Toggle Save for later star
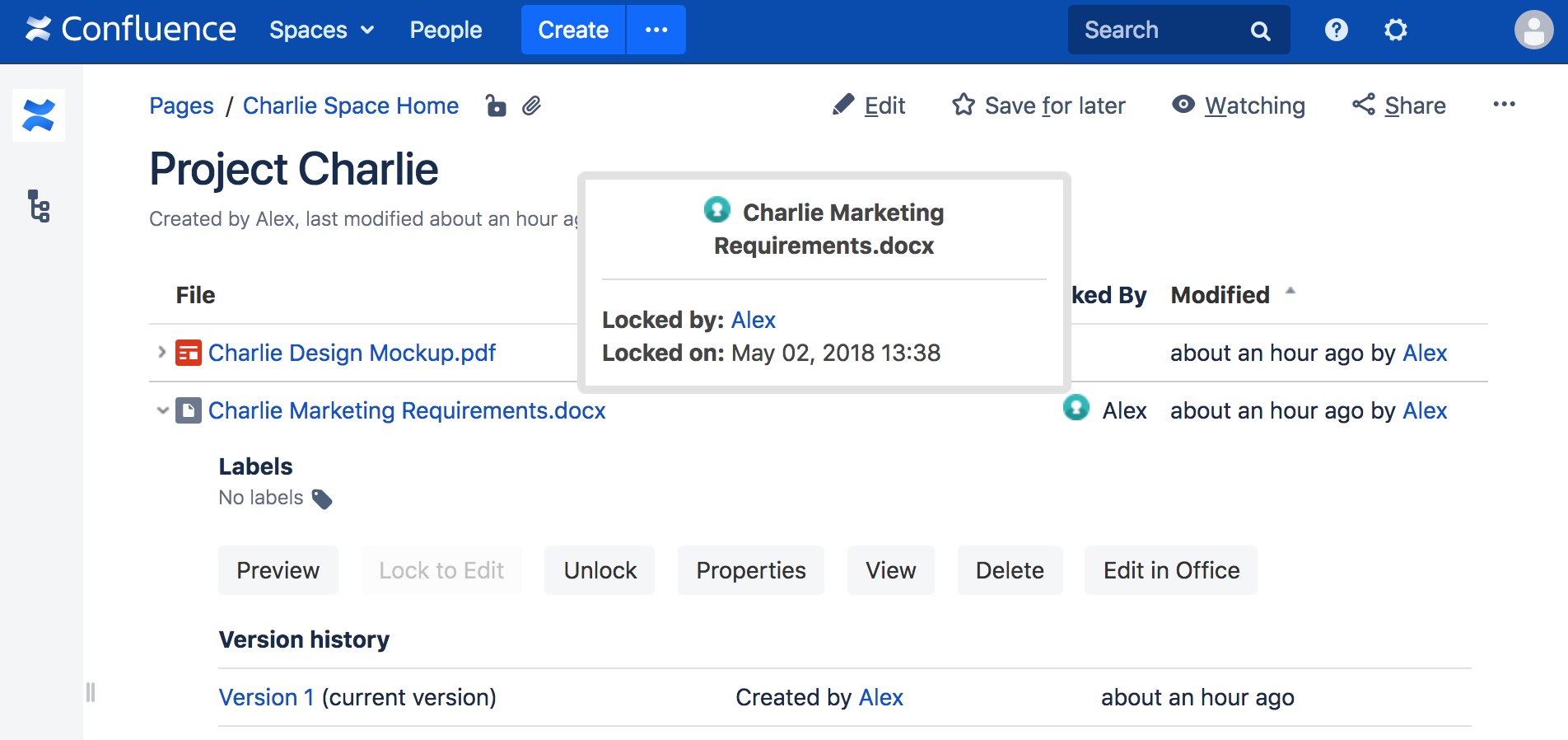 pos(1038,105)
